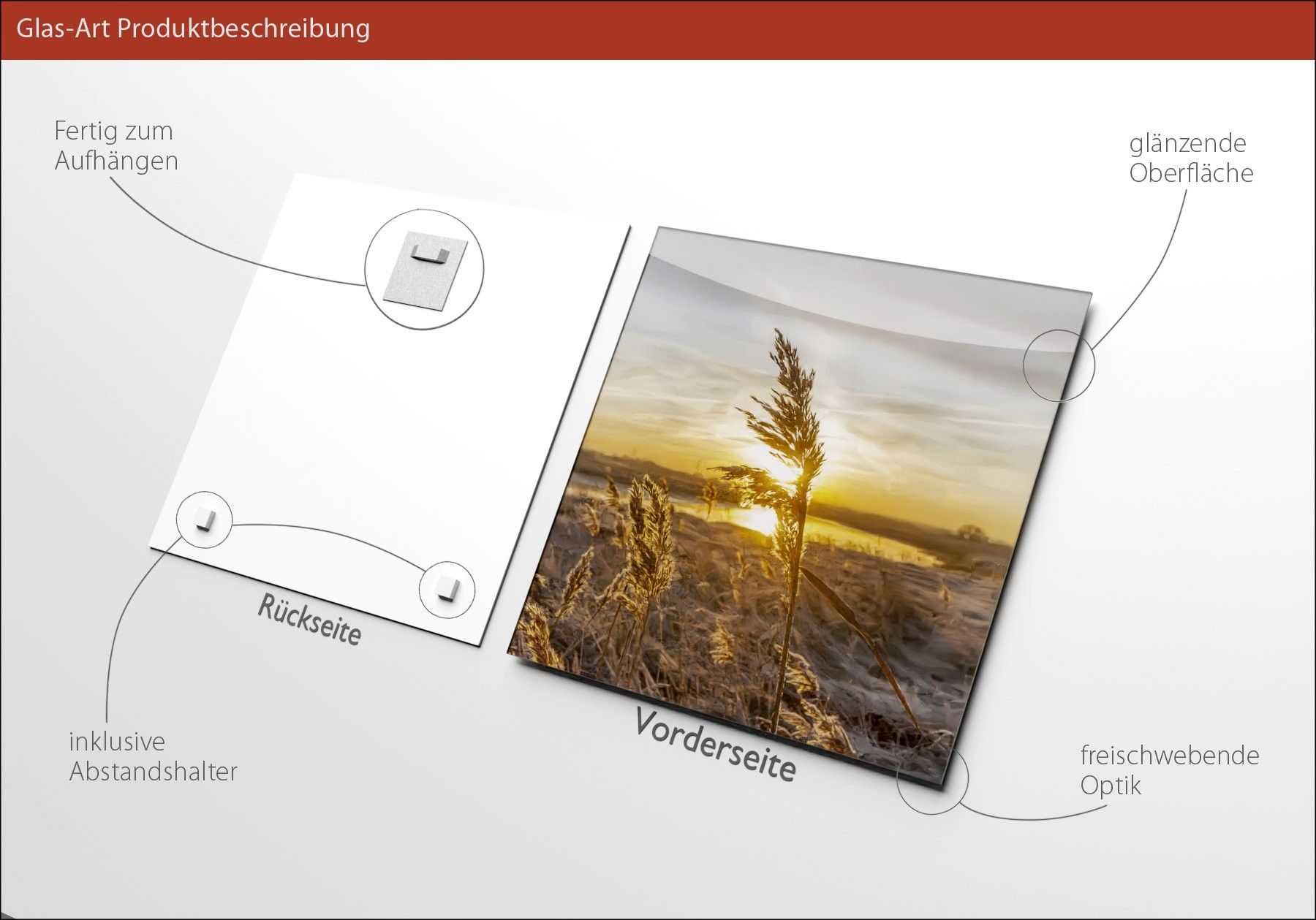
Task: Click the 'Vorderseite' caption
Action: click(x=714, y=745)
